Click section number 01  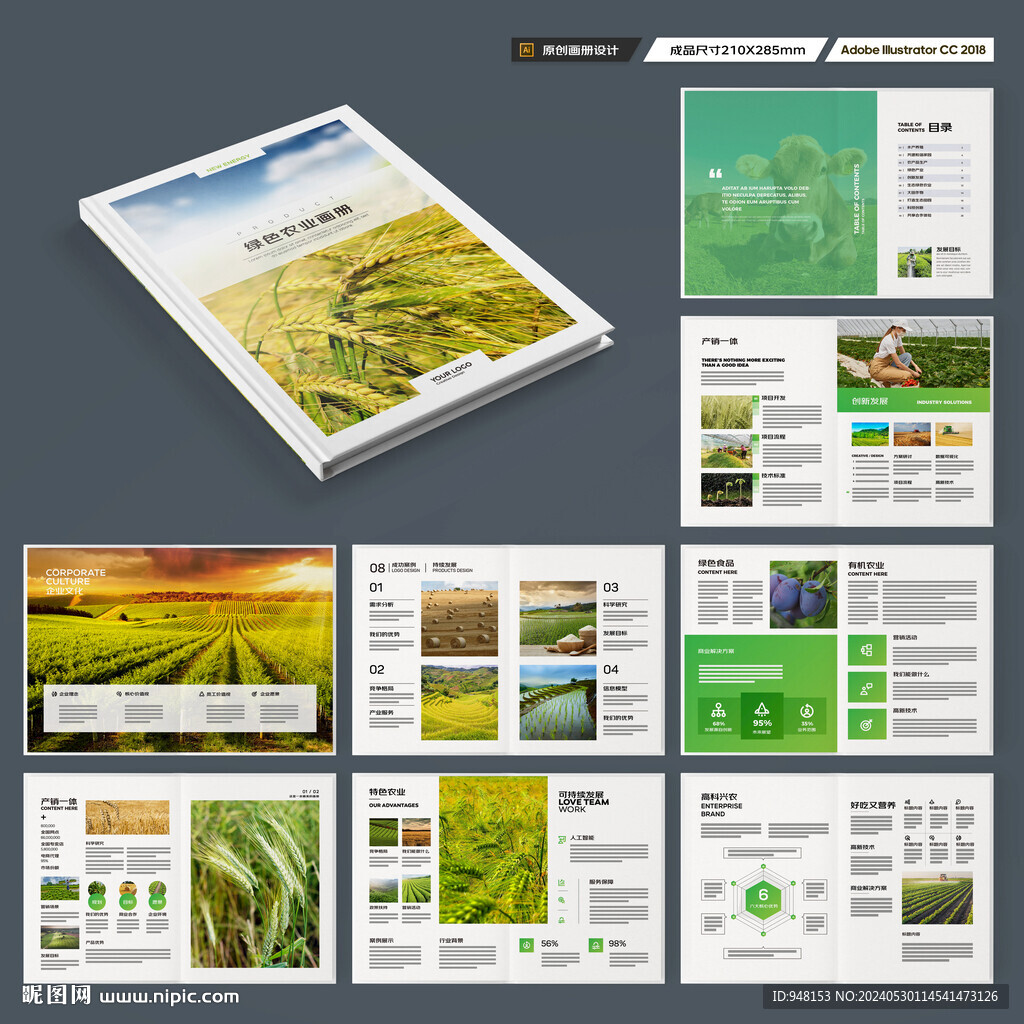[x=376, y=587]
